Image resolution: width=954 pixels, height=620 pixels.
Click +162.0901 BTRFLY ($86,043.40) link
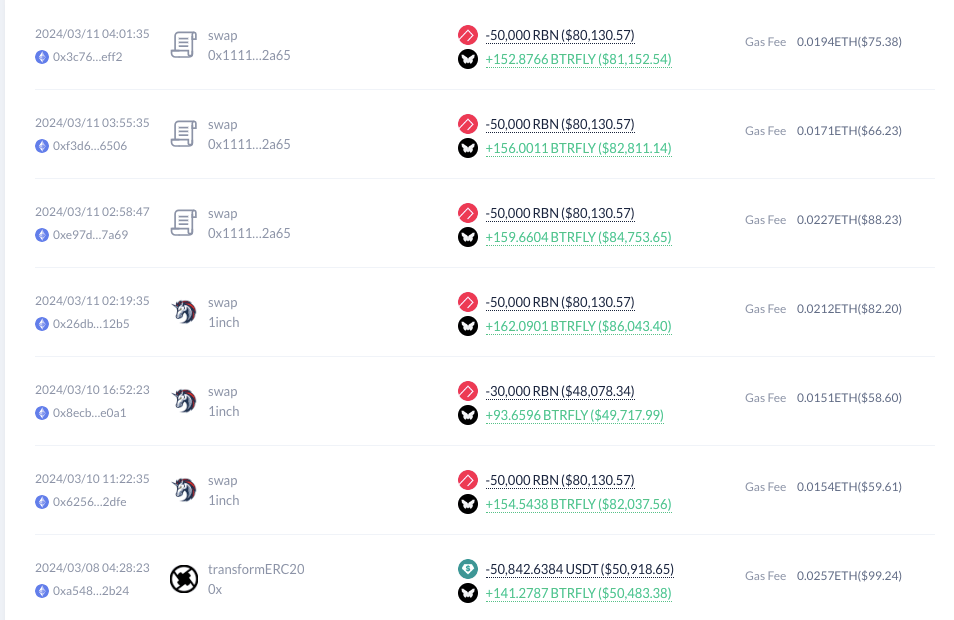[x=579, y=327]
